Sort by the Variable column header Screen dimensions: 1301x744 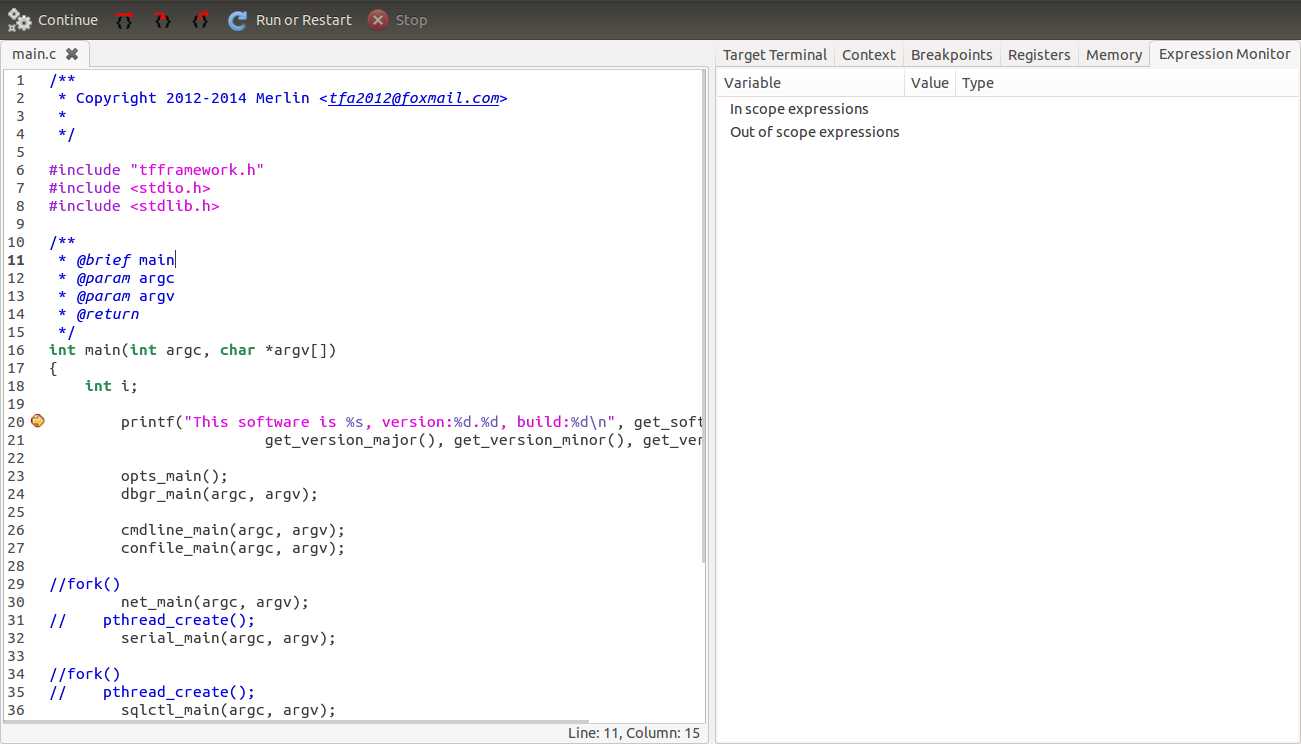(x=811, y=83)
